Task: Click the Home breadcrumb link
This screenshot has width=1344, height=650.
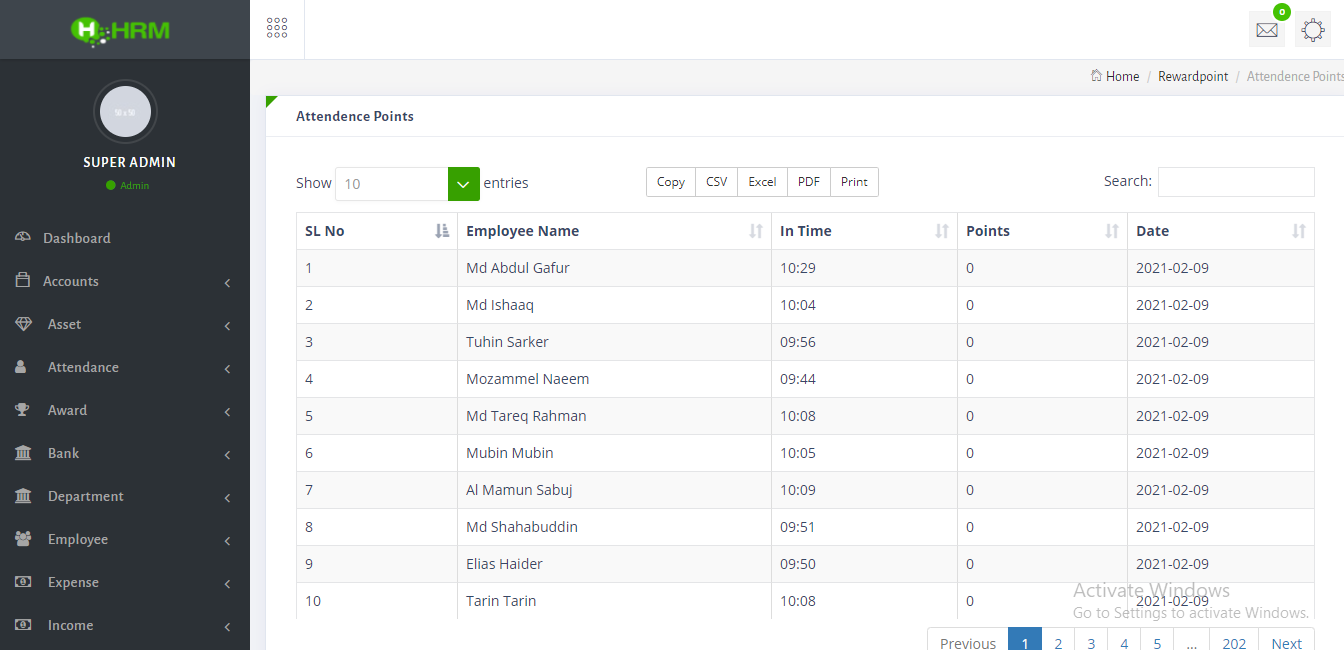Action: click(x=1122, y=76)
